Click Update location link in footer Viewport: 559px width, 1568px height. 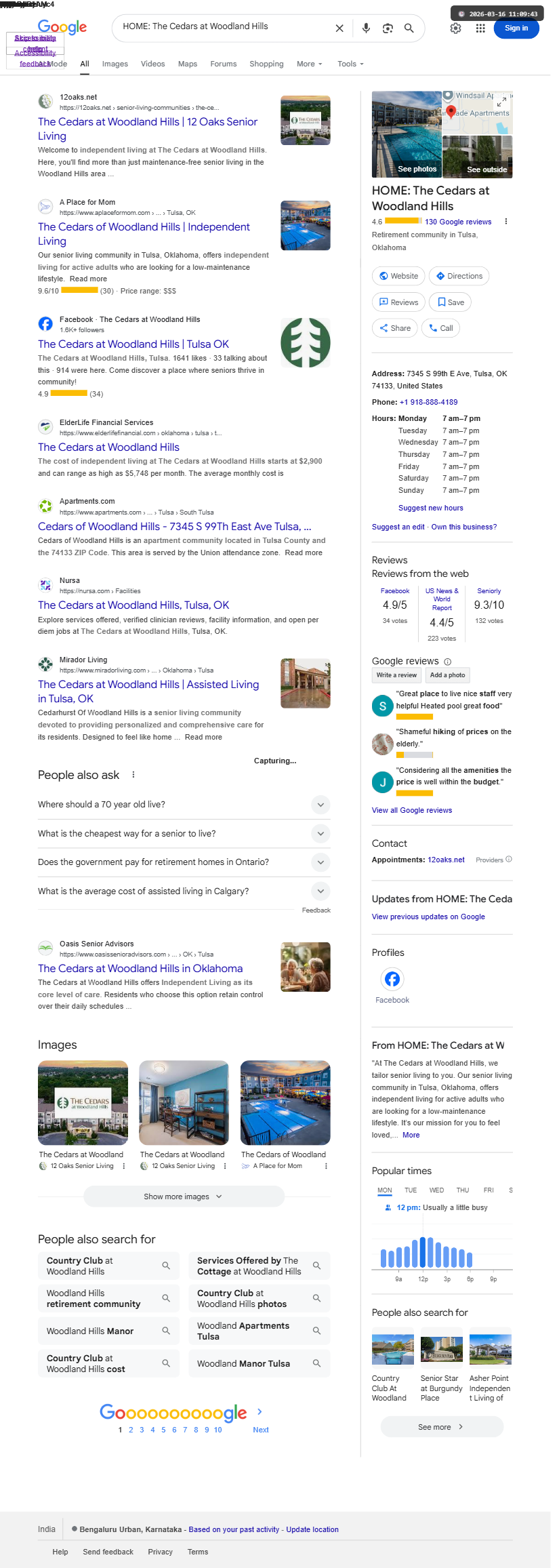[312, 1529]
